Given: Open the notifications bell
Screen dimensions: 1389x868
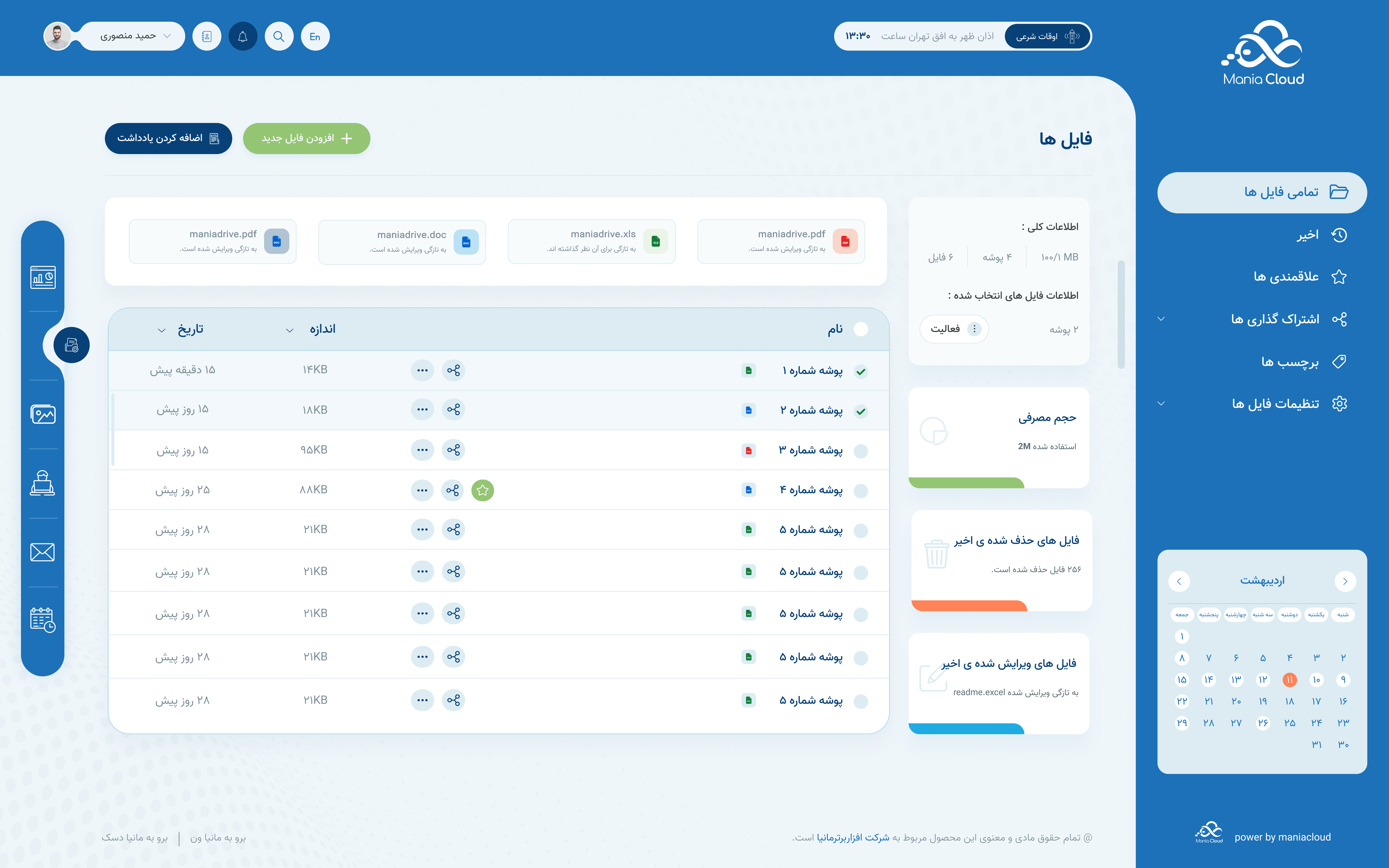Looking at the screenshot, I should (x=243, y=36).
